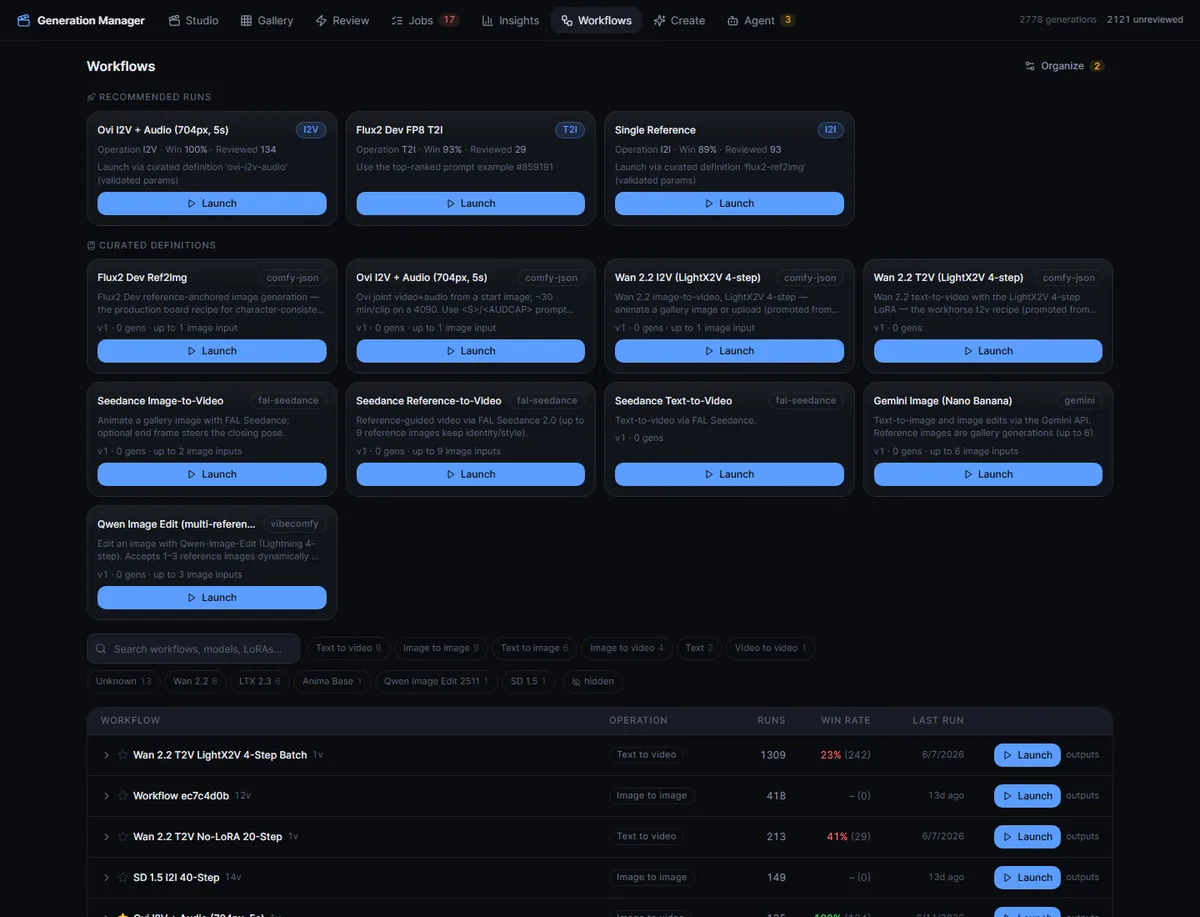
Task: Launch the Flux2 Dev FP8 T2I recommended run
Action: pyautogui.click(x=470, y=203)
